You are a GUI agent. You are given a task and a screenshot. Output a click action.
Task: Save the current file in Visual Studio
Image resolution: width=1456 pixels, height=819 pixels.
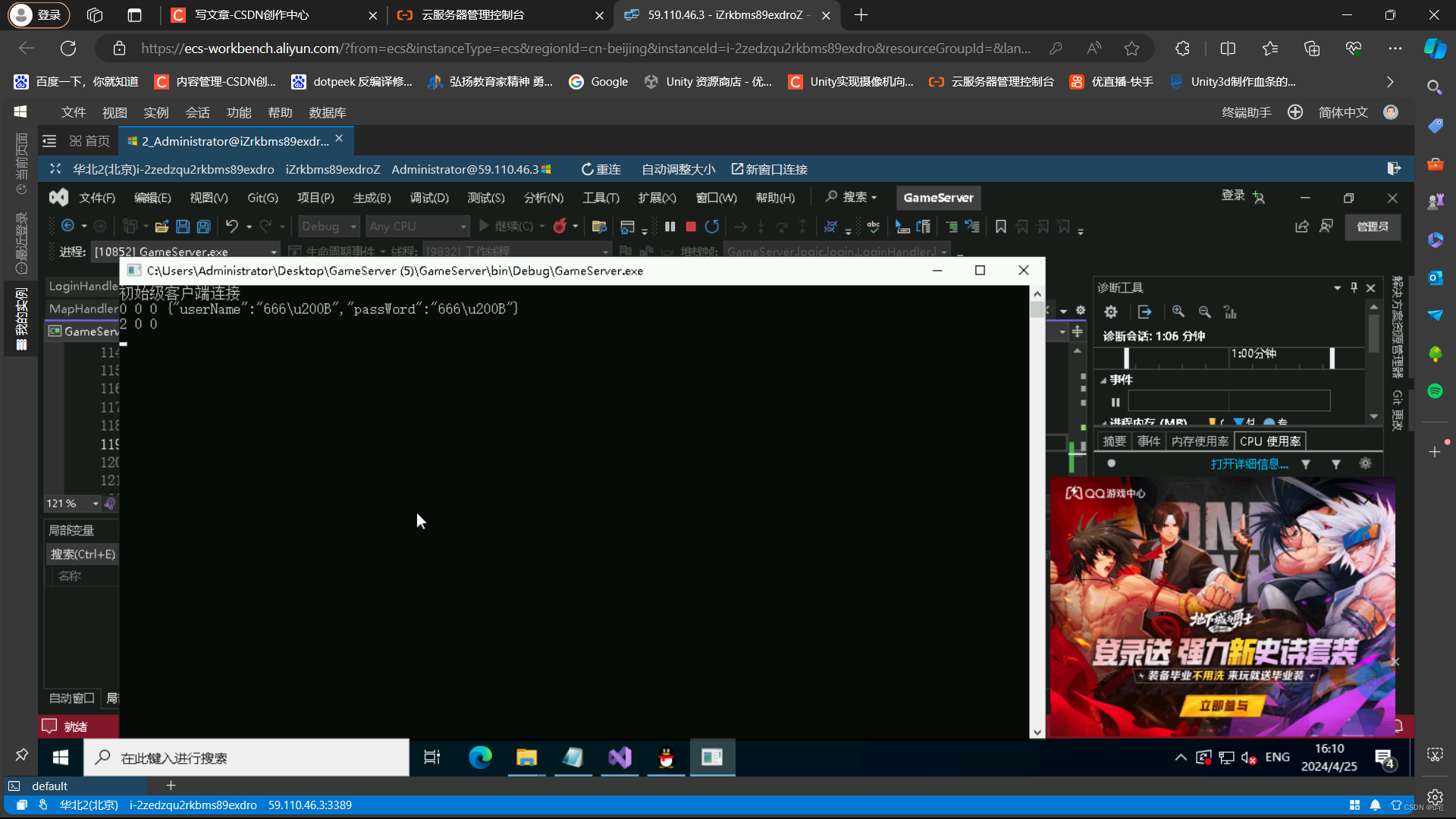183,227
